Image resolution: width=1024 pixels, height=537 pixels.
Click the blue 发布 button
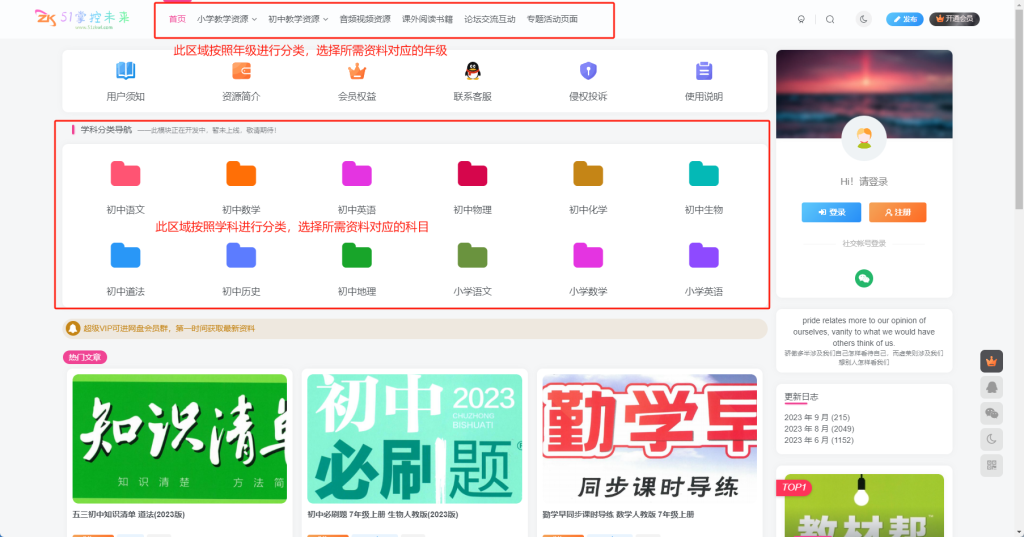pyautogui.click(x=904, y=19)
